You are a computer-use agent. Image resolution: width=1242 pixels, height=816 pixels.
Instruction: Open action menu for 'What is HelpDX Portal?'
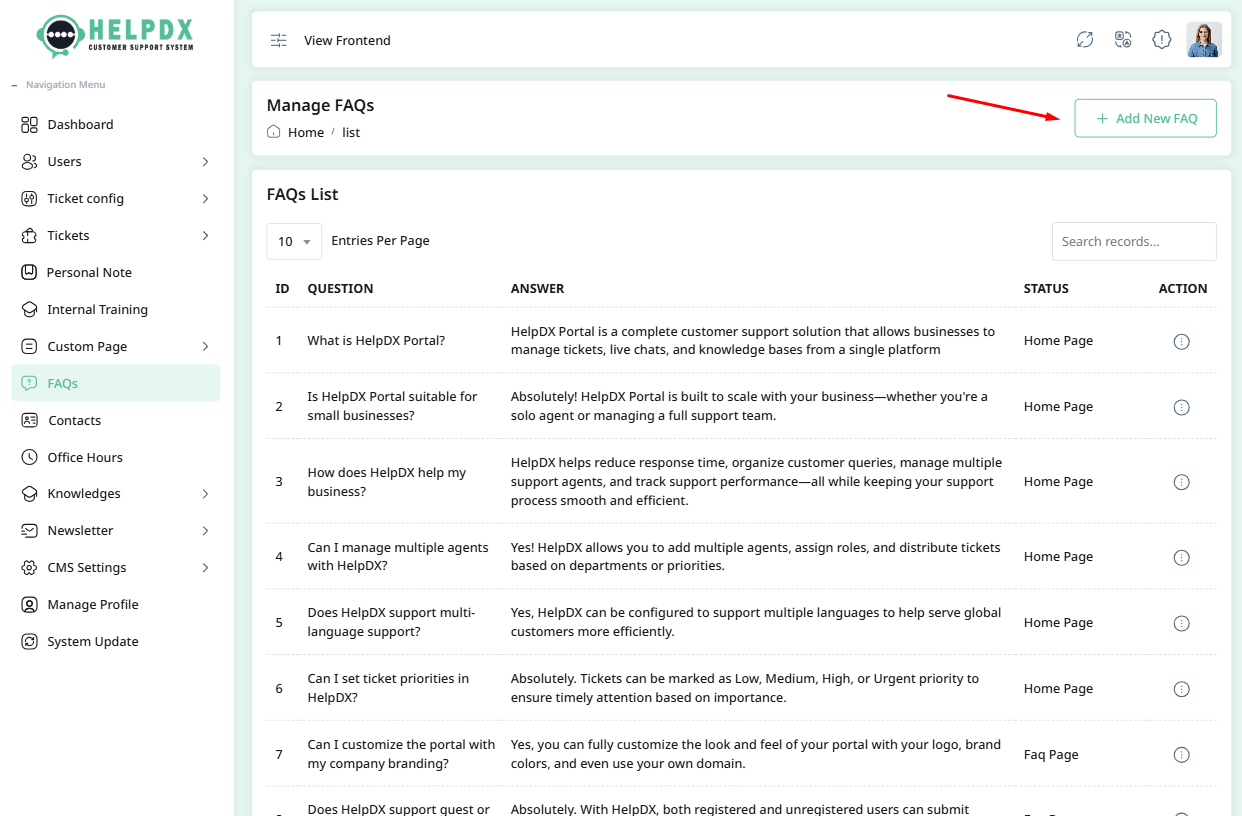click(1181, 342)
